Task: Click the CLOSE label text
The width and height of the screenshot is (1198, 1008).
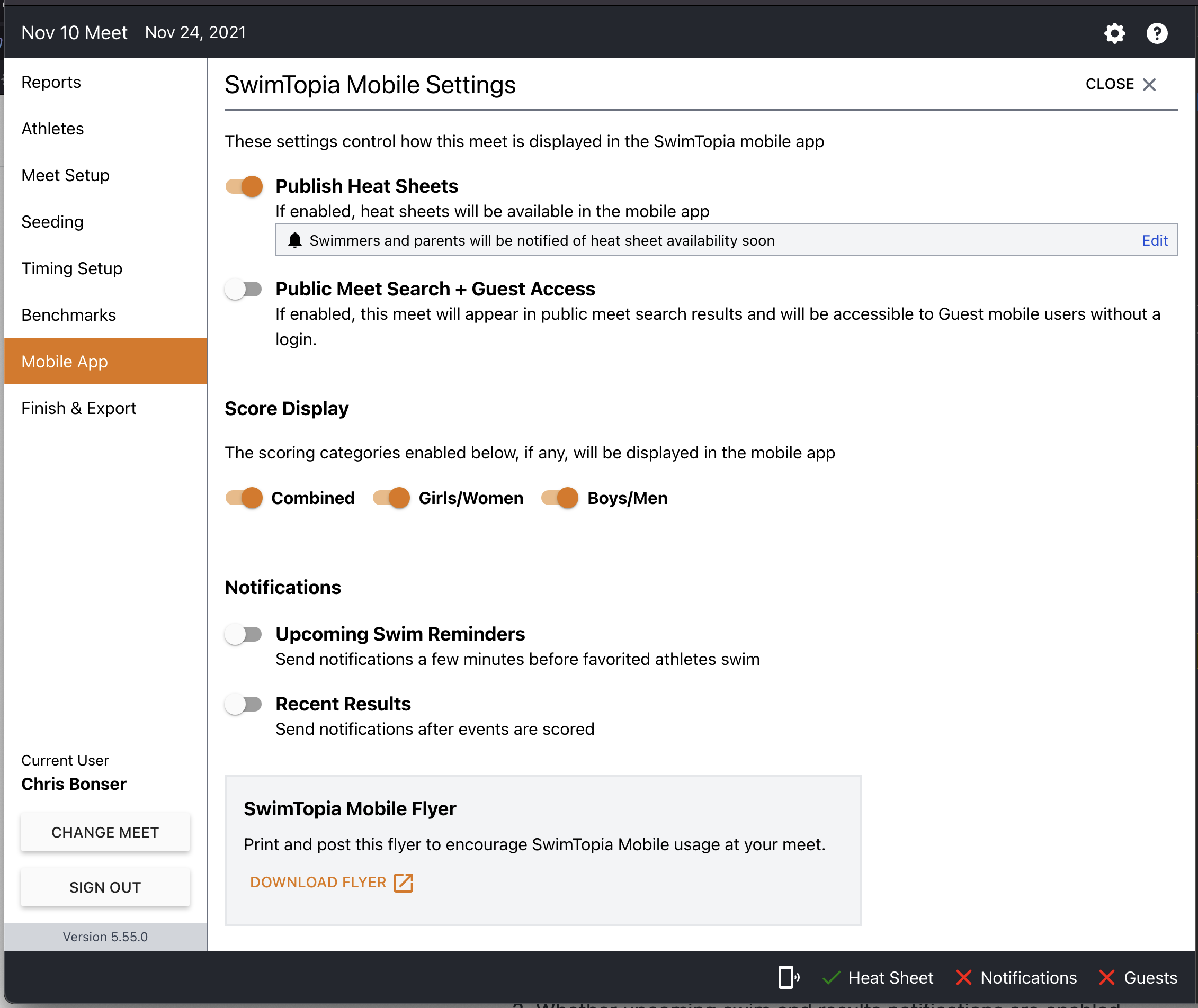Action: tap(1110, 84)
